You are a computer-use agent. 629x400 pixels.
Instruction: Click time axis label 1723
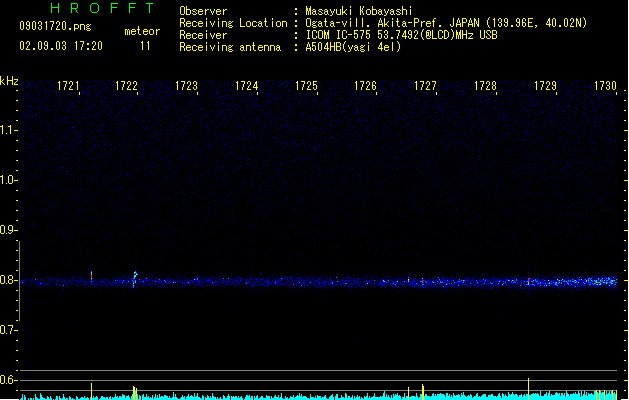(187, 86)
